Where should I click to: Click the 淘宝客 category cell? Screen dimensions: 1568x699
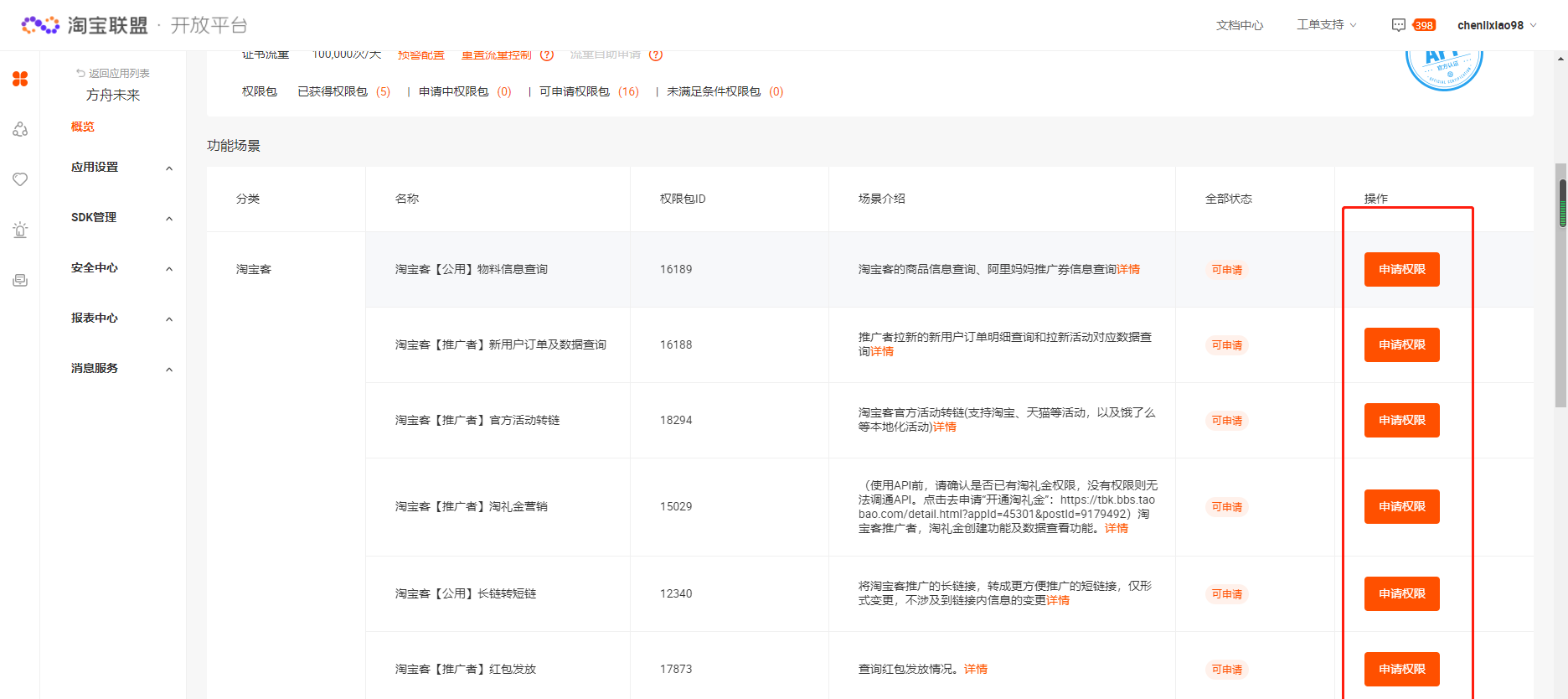(254, 269)
